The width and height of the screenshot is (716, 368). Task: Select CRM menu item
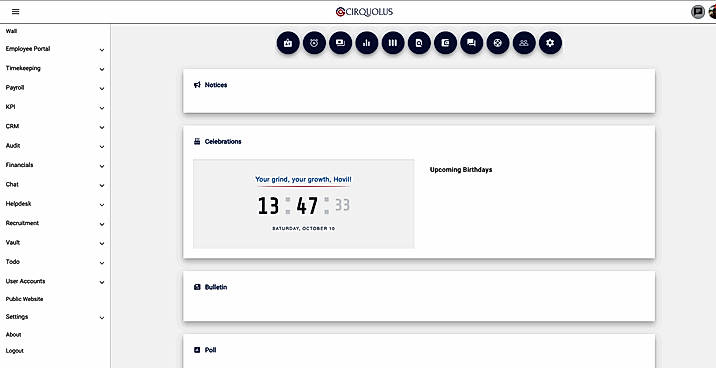(12, 126)
